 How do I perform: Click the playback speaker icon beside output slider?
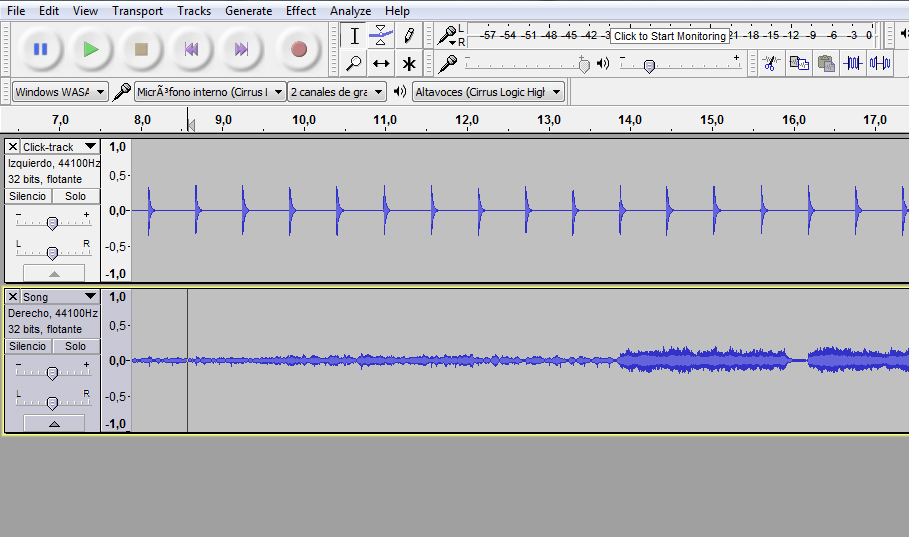point(603,63)
